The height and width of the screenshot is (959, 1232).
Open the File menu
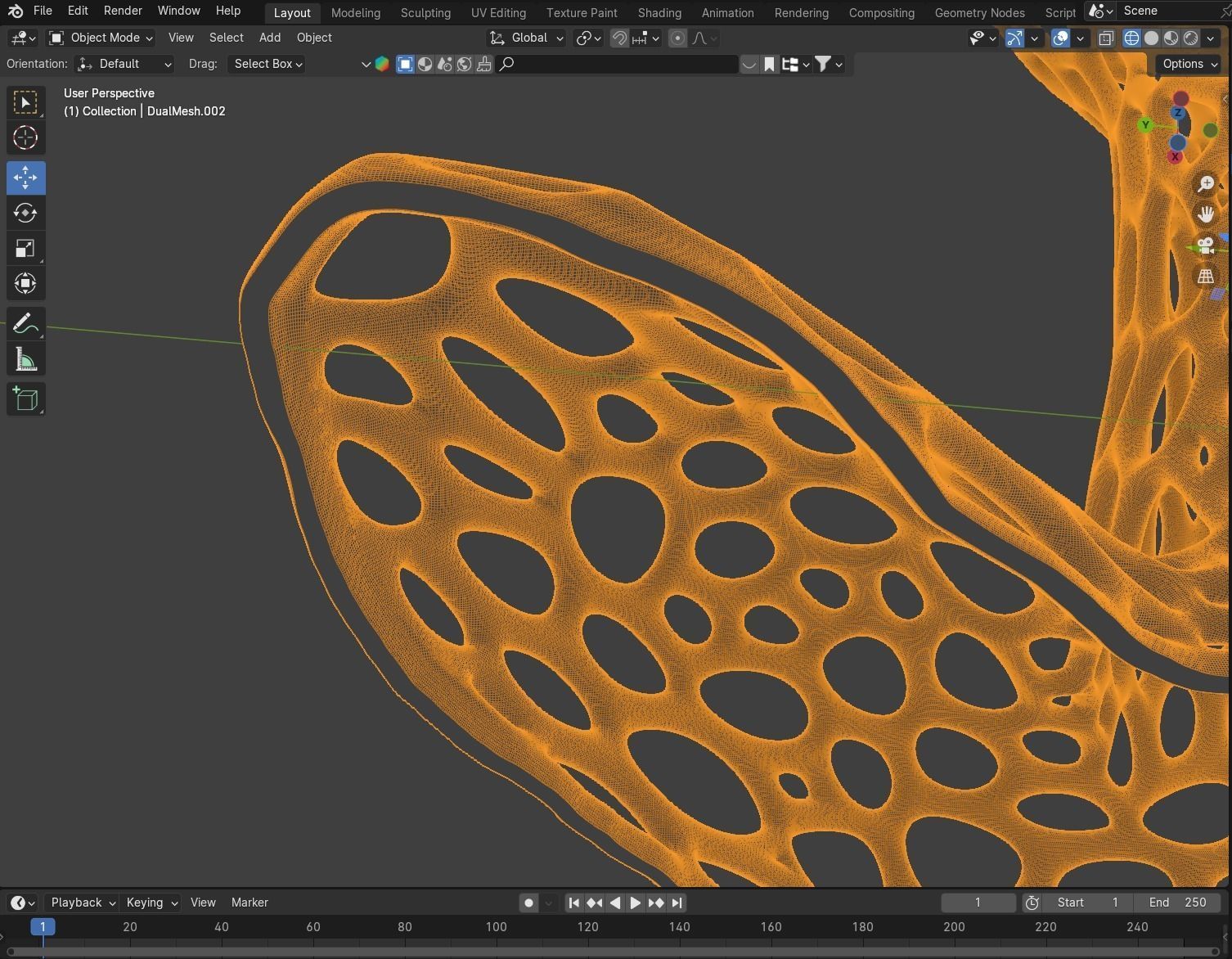coord(43,11)
